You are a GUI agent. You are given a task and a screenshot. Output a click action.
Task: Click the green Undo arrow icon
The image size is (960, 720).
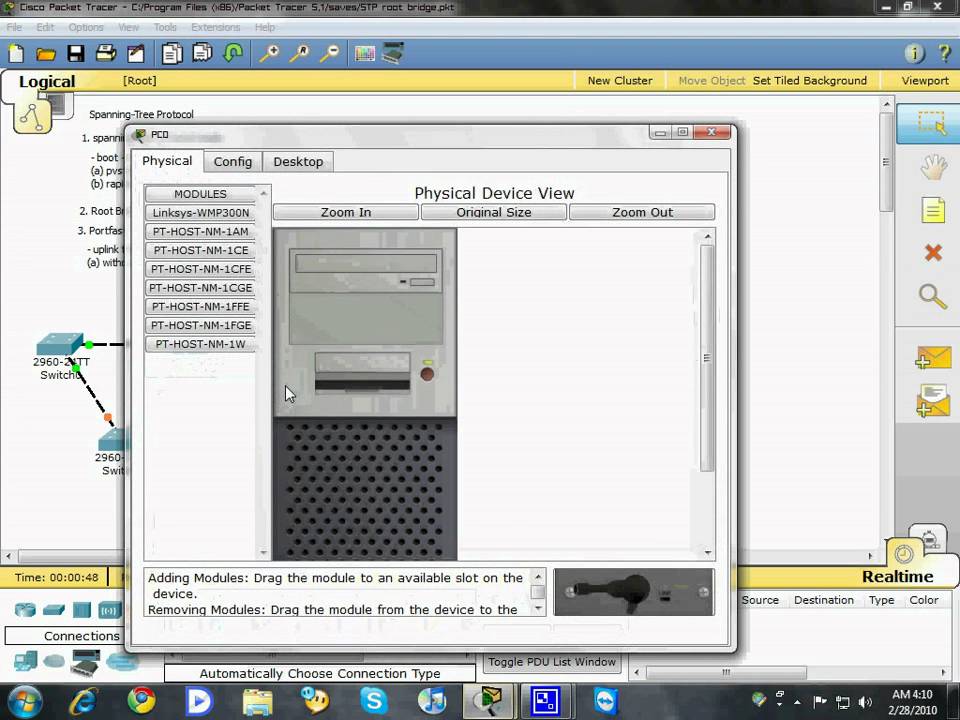[x=233, y=53]
